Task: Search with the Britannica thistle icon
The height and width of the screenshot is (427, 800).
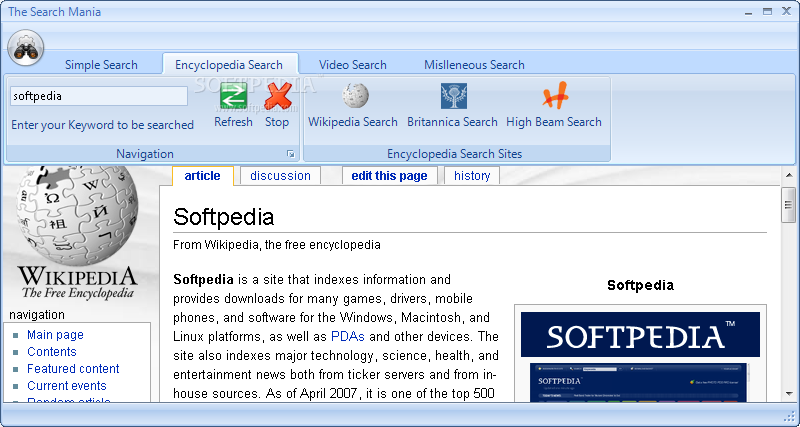Action: [x=454, y=96]
